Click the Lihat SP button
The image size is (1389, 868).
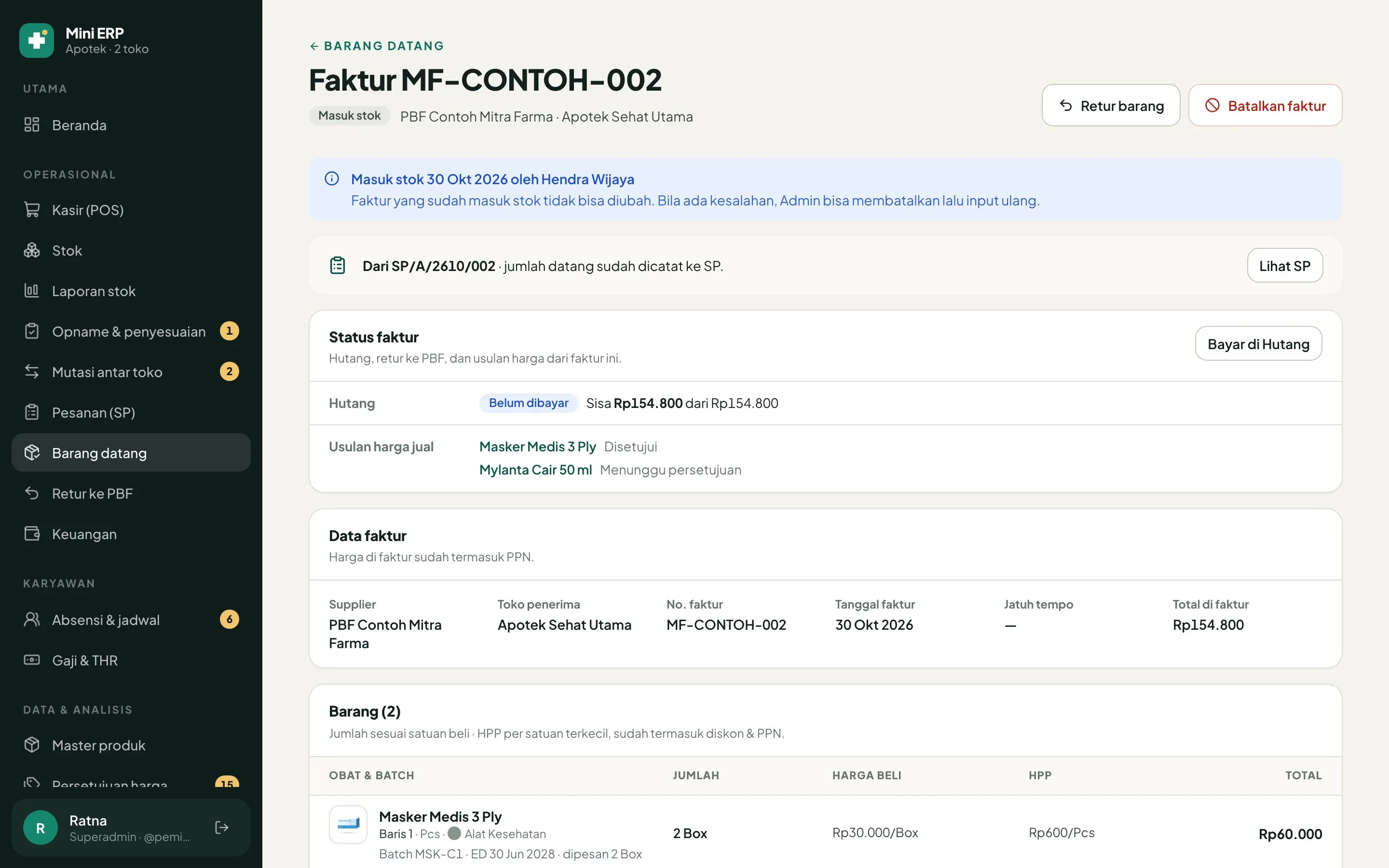(1284, 265)
